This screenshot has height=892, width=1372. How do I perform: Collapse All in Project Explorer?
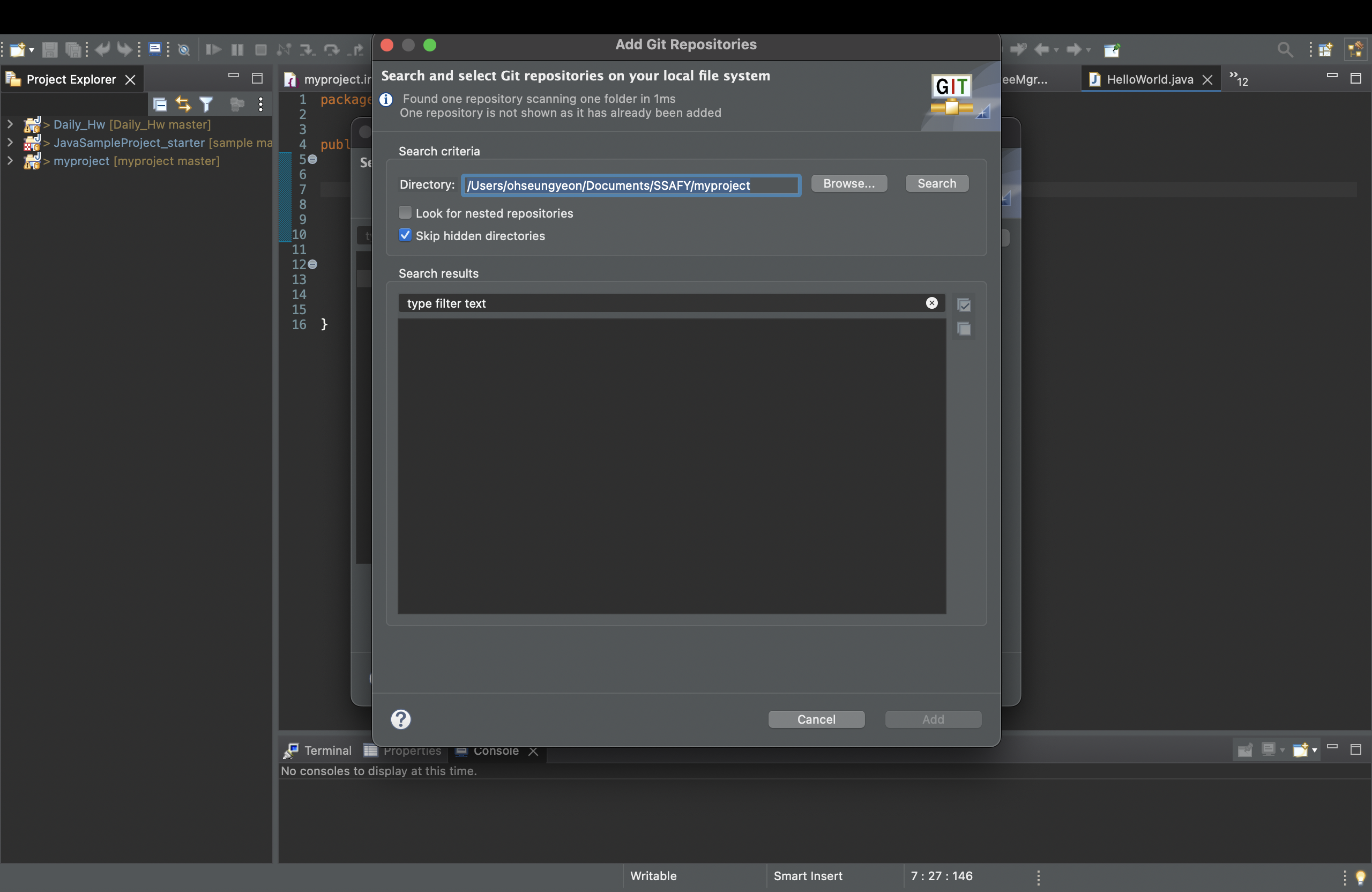[x=160, y=104]
